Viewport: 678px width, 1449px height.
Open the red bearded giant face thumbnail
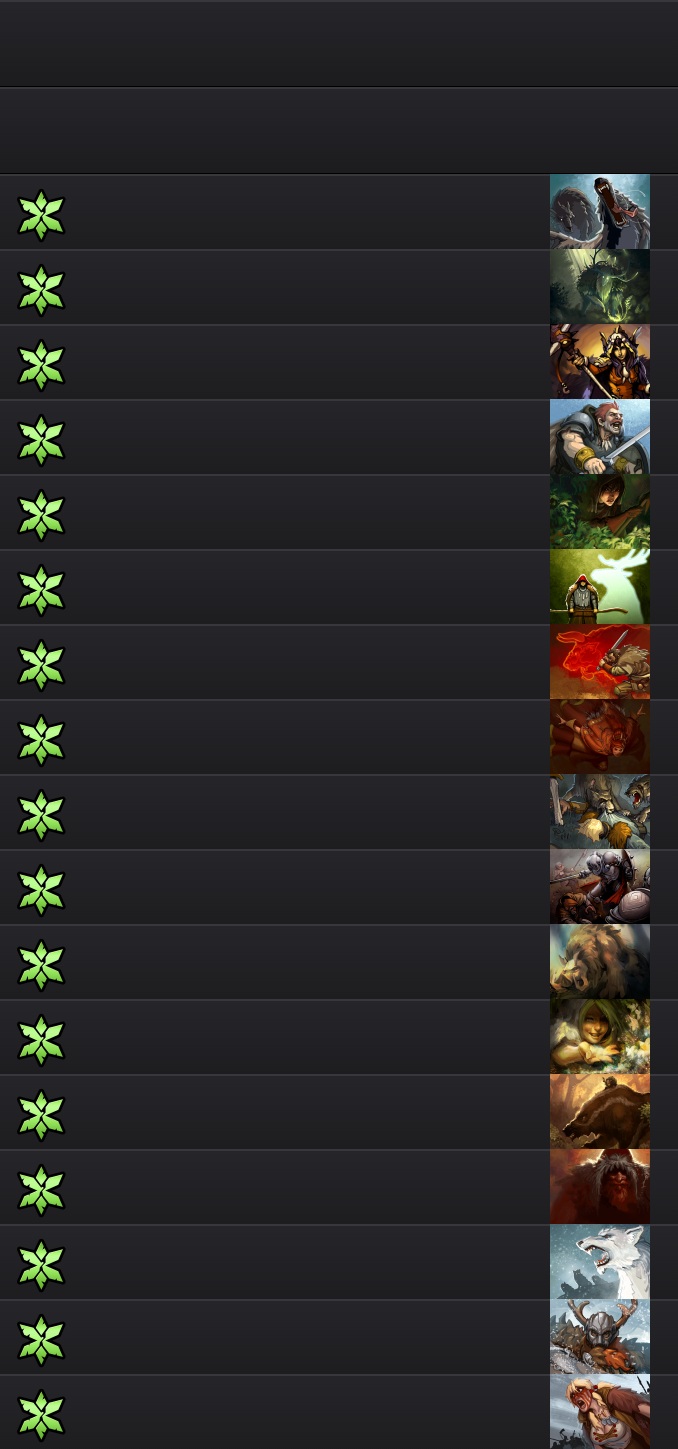click(600, 1187)
